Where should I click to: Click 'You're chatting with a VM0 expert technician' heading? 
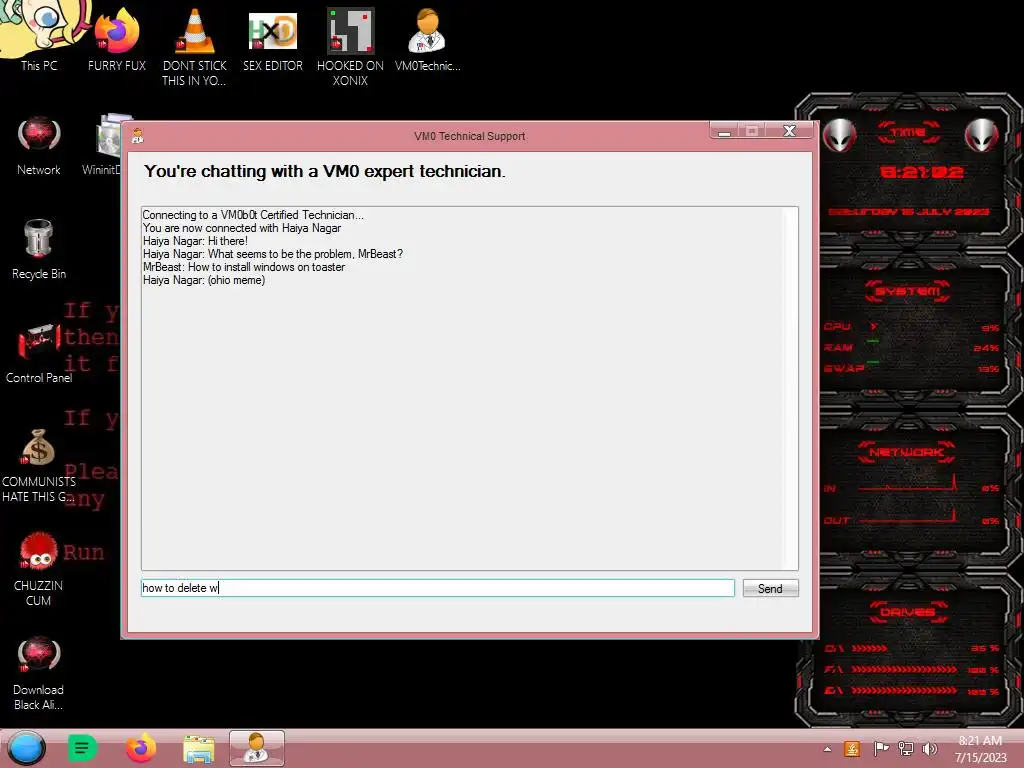[325, 172]
